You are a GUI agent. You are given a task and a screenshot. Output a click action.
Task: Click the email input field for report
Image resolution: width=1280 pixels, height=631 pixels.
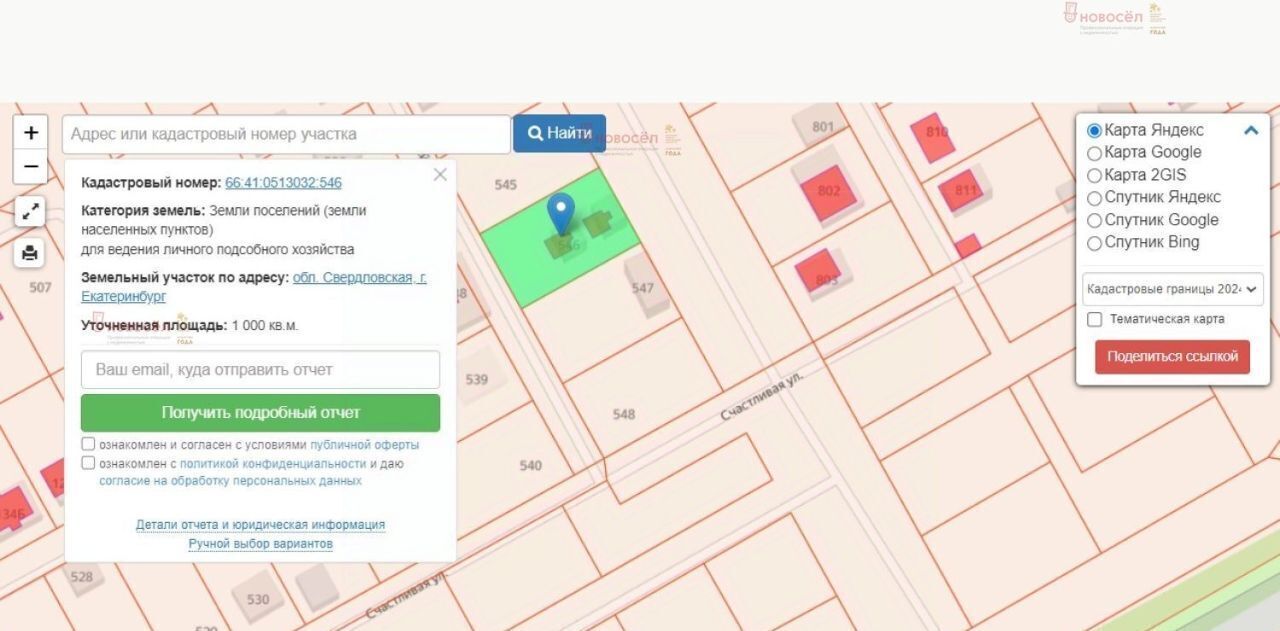click(260, 370)
